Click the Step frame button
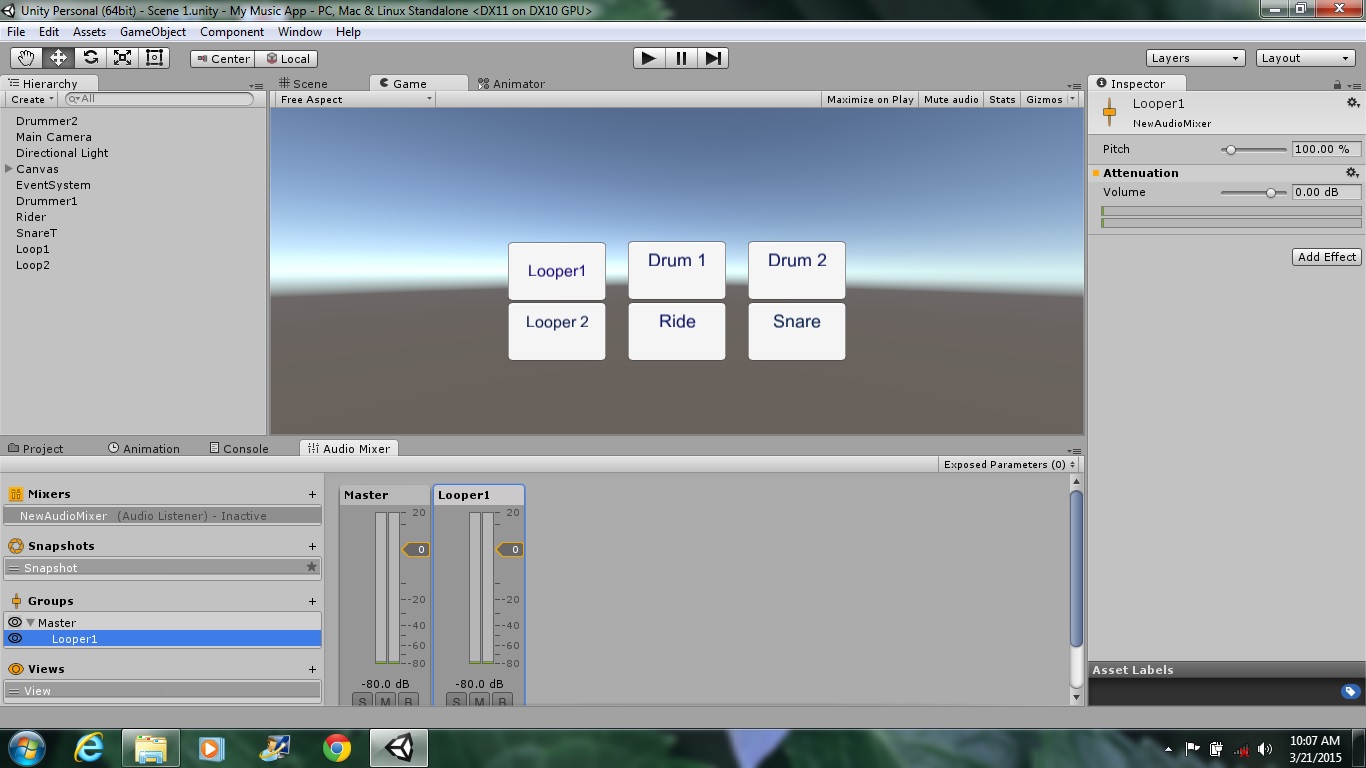Screen dimensions: 1366x768 pyautogui.click(x=713, y=58)
